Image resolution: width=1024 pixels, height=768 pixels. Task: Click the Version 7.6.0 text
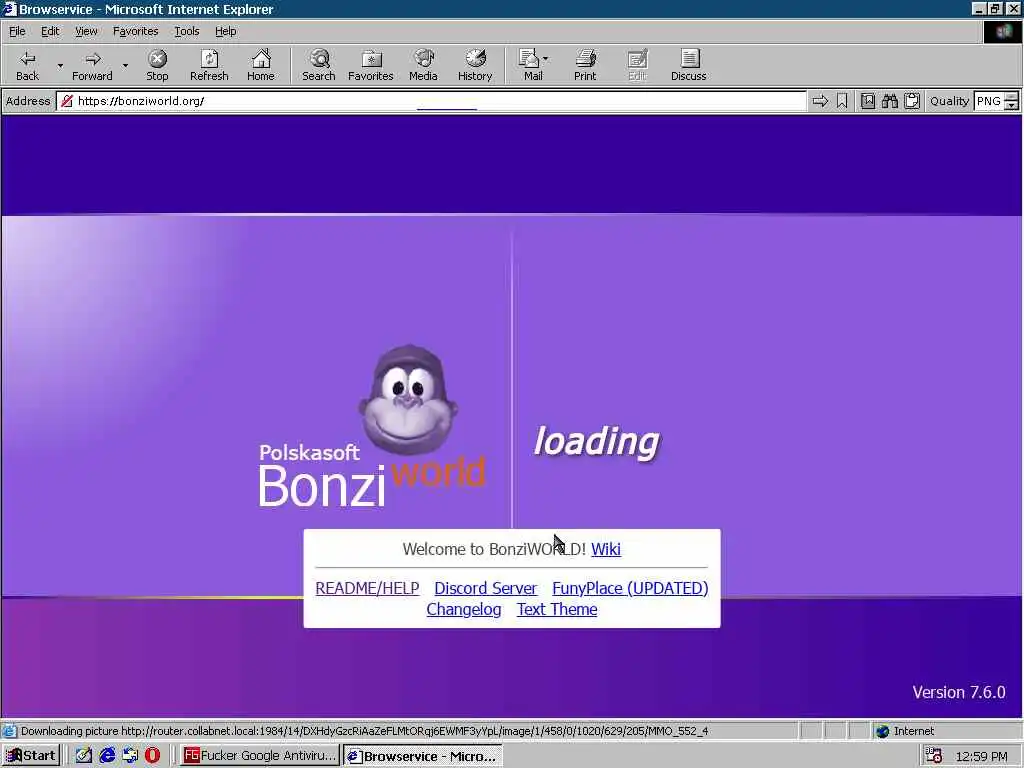(x=959, y=692)
